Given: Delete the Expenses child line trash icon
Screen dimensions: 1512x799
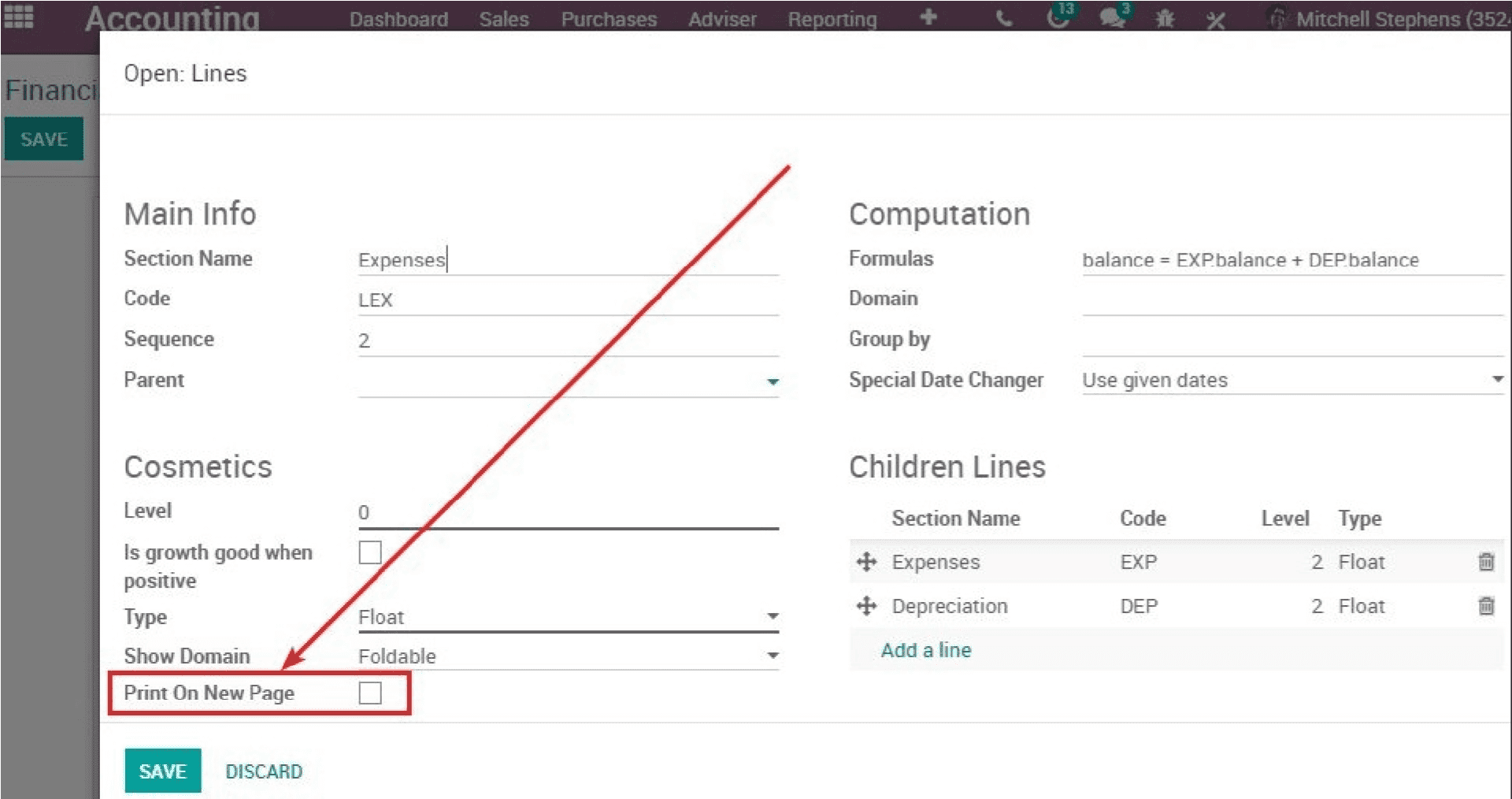Looking at the screenshot, I should point(1486,562).
